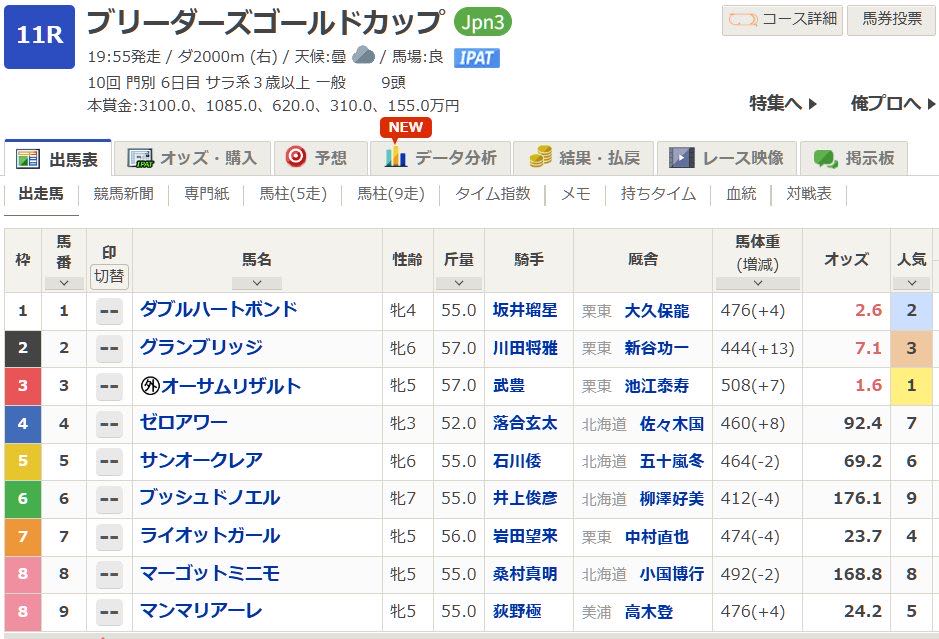
Task: Open the 馬柱(9走) sub-tab
Action: [390, 194]
